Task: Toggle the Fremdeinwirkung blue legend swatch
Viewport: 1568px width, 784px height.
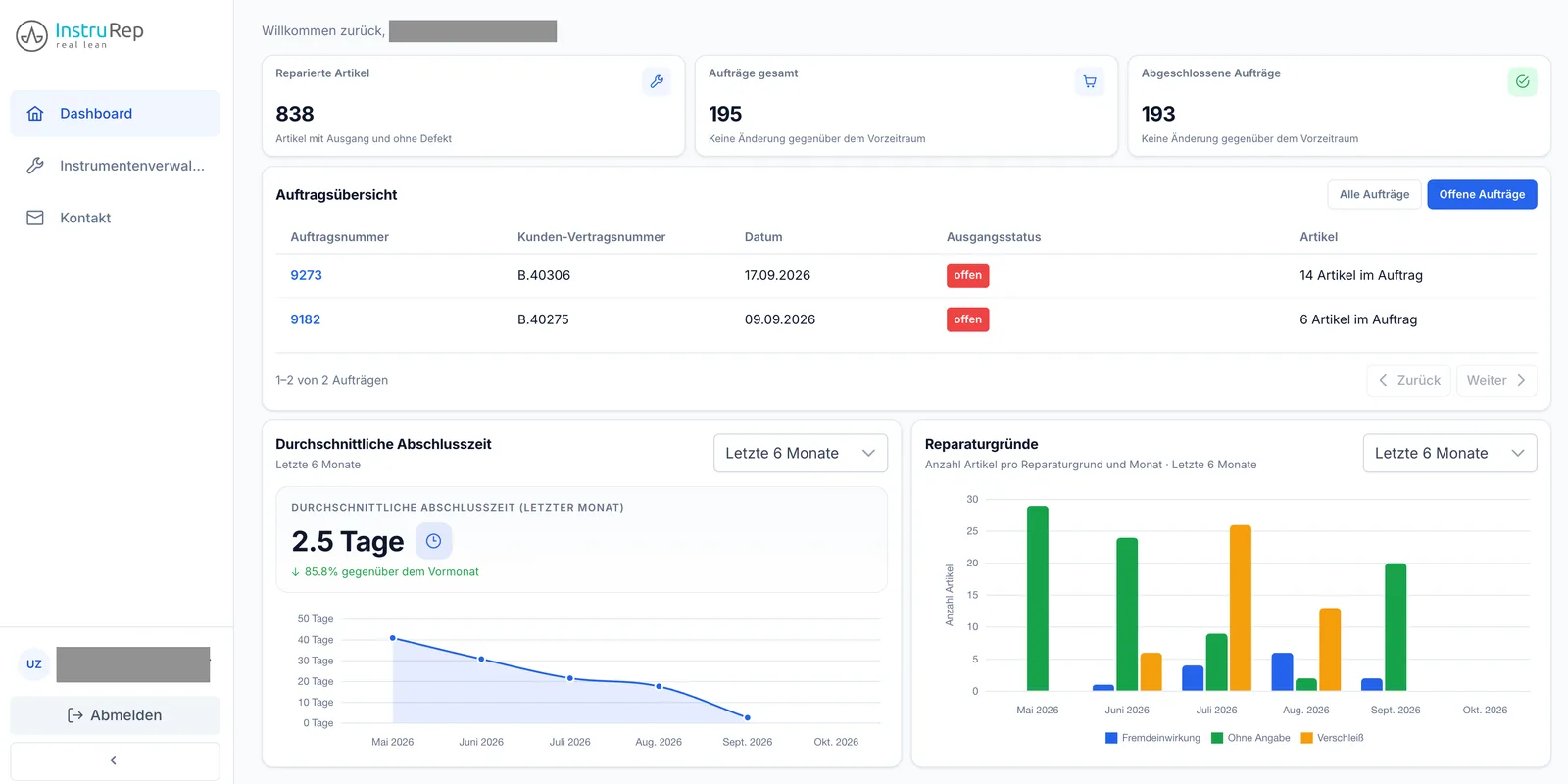Action: click(x=1111, y=738)
